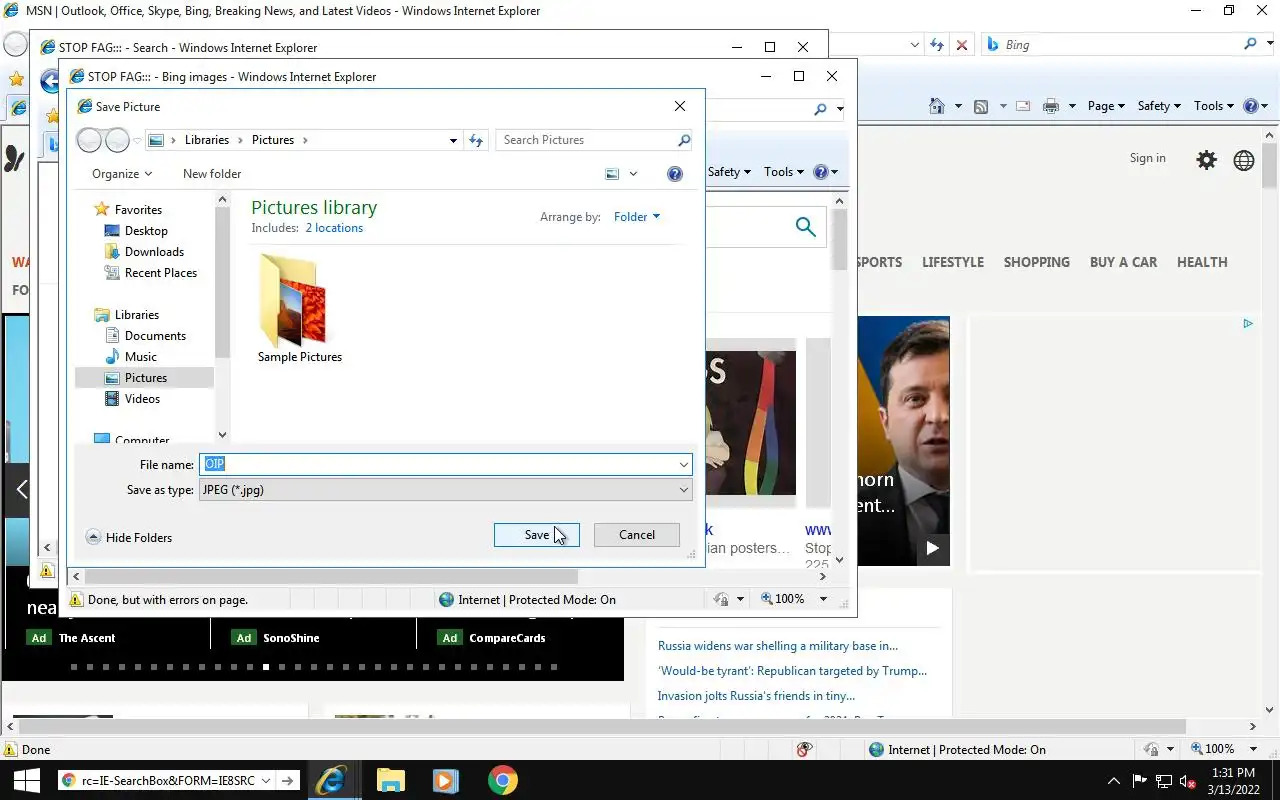Click the change view icon in dialog

[x=612, y=174]
